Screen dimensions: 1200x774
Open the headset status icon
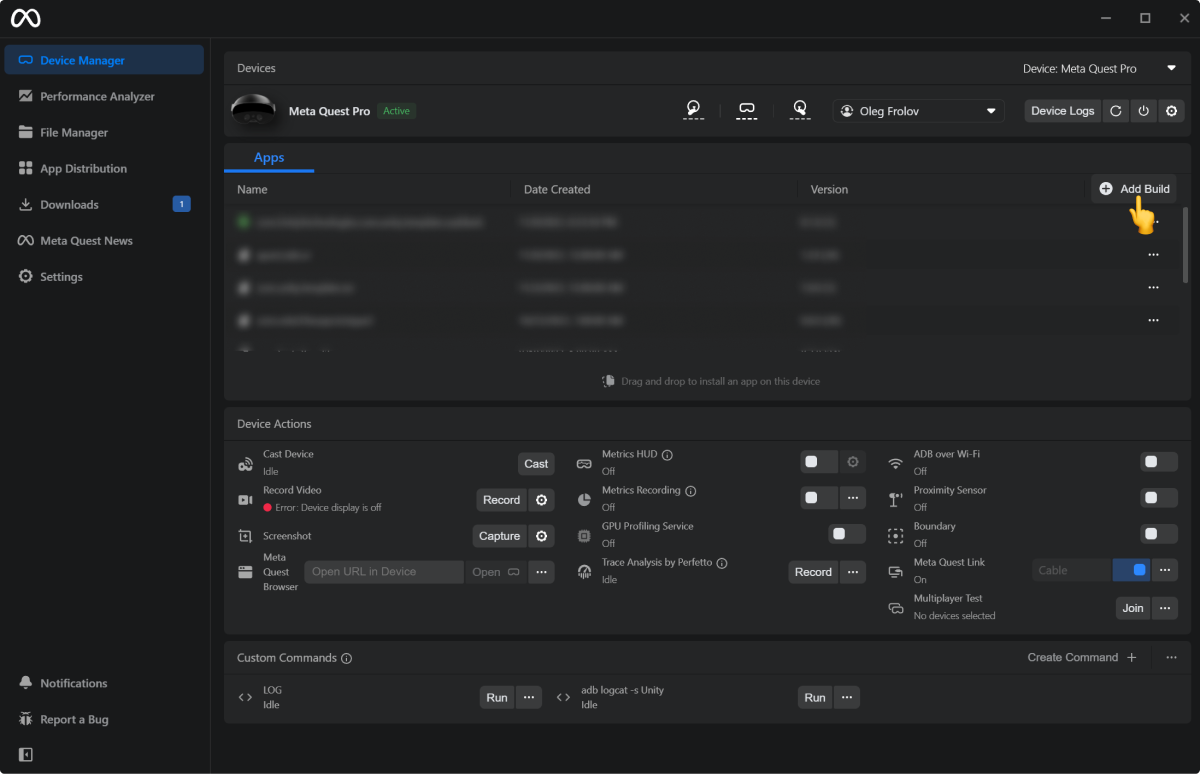(746, 109)
